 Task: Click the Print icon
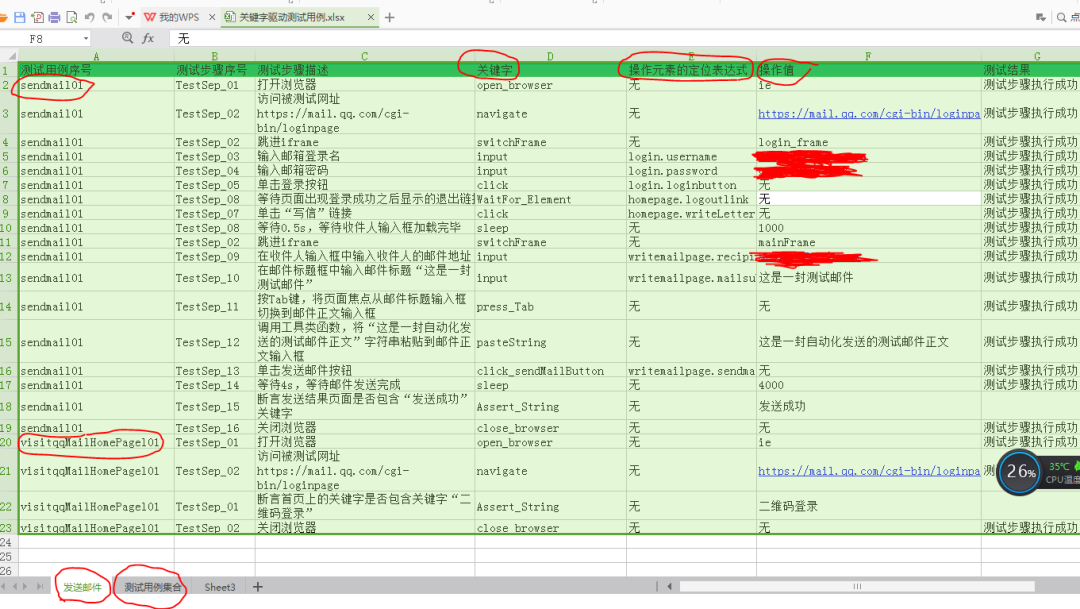(54, 17)
